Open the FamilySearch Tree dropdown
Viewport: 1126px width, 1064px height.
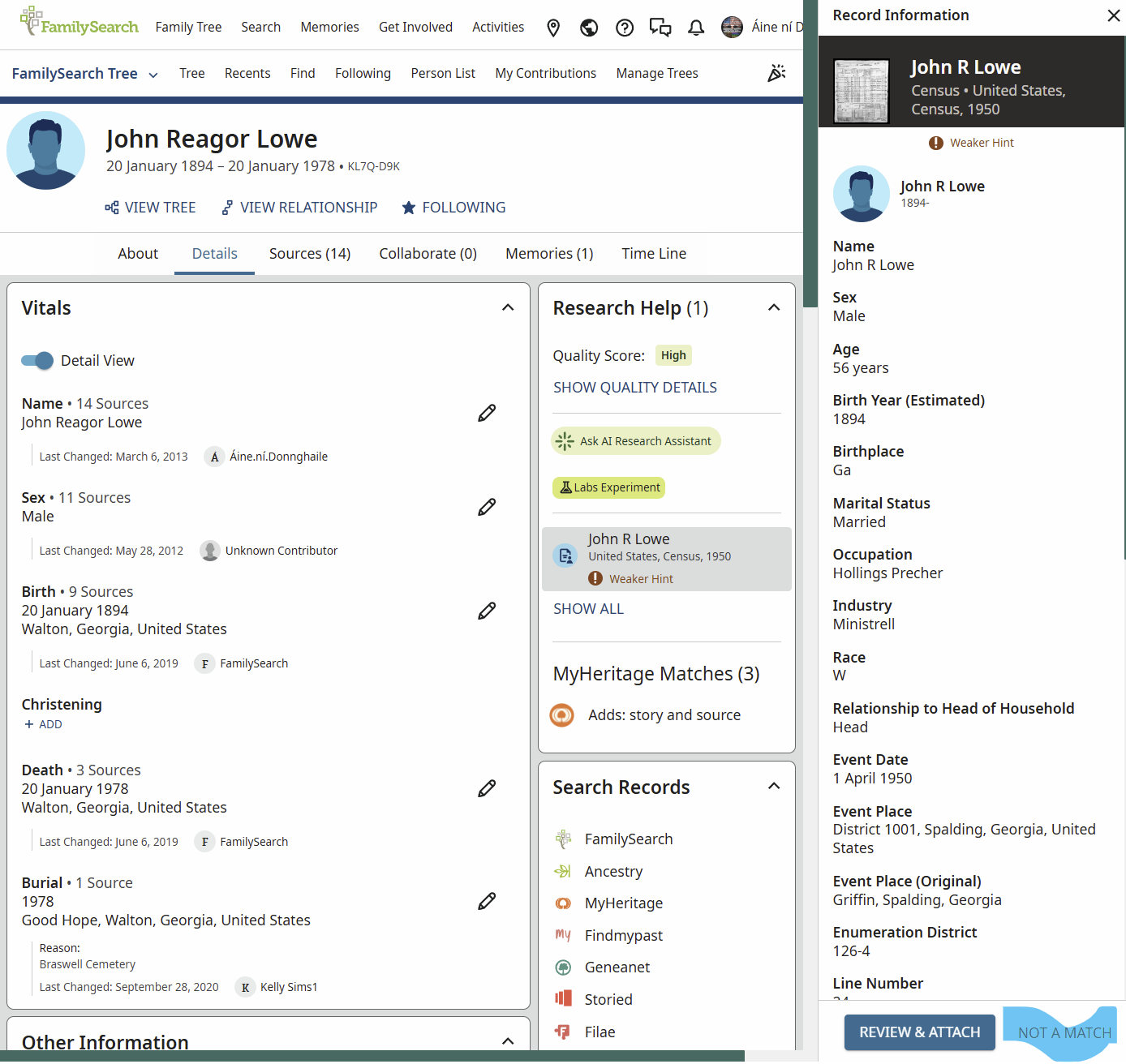tap(84, 74)
